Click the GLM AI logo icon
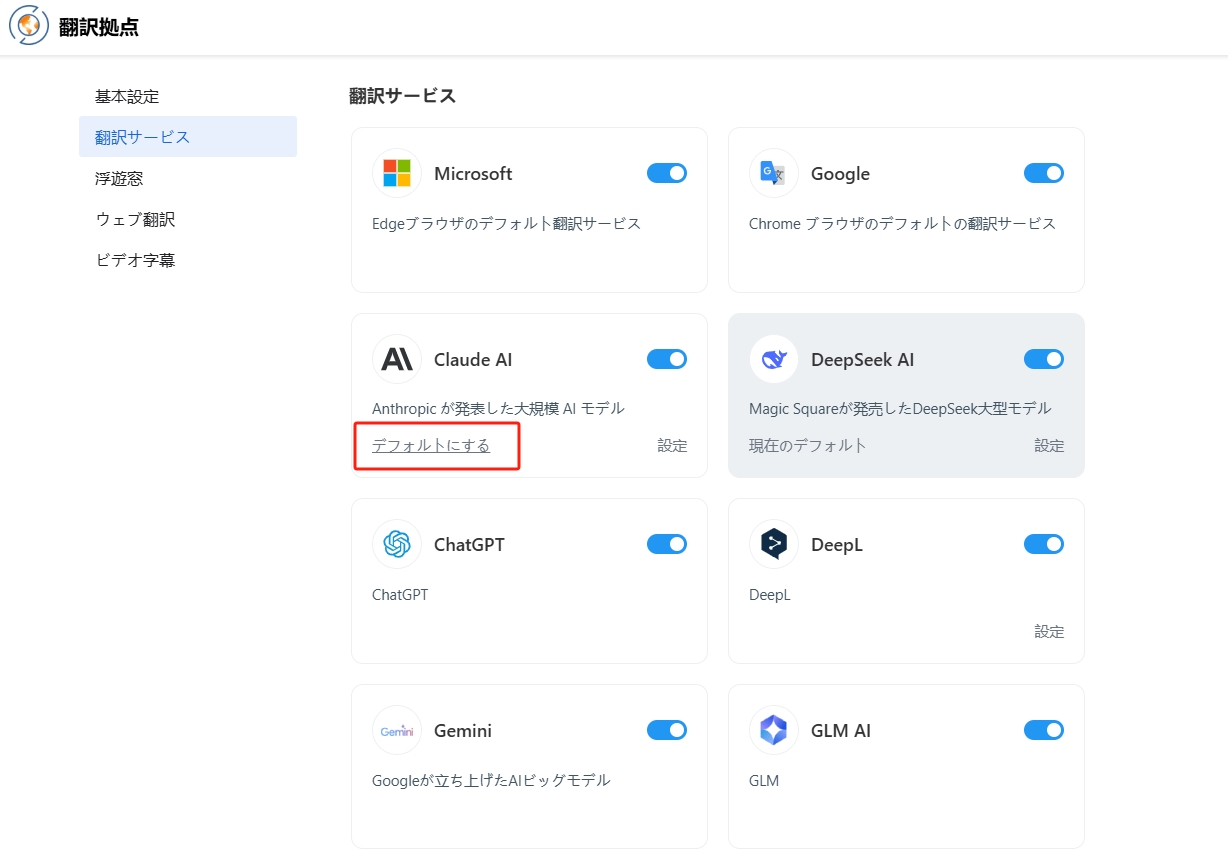1228x866 pixels. (x=774, y=731)
